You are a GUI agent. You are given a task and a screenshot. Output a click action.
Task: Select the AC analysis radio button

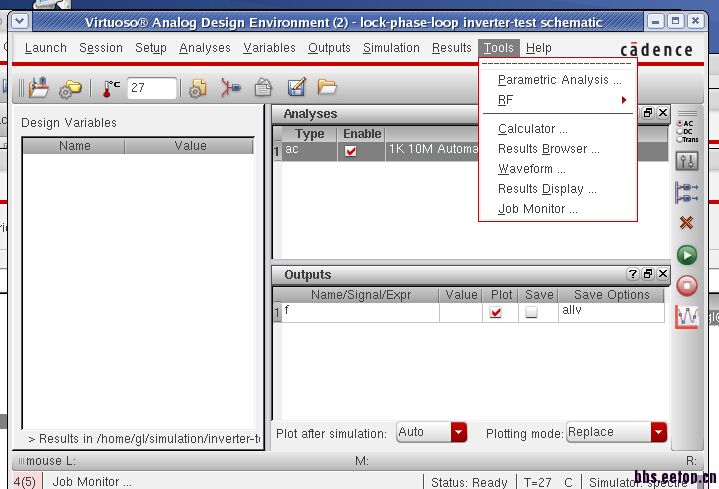[x=680, y=123]
